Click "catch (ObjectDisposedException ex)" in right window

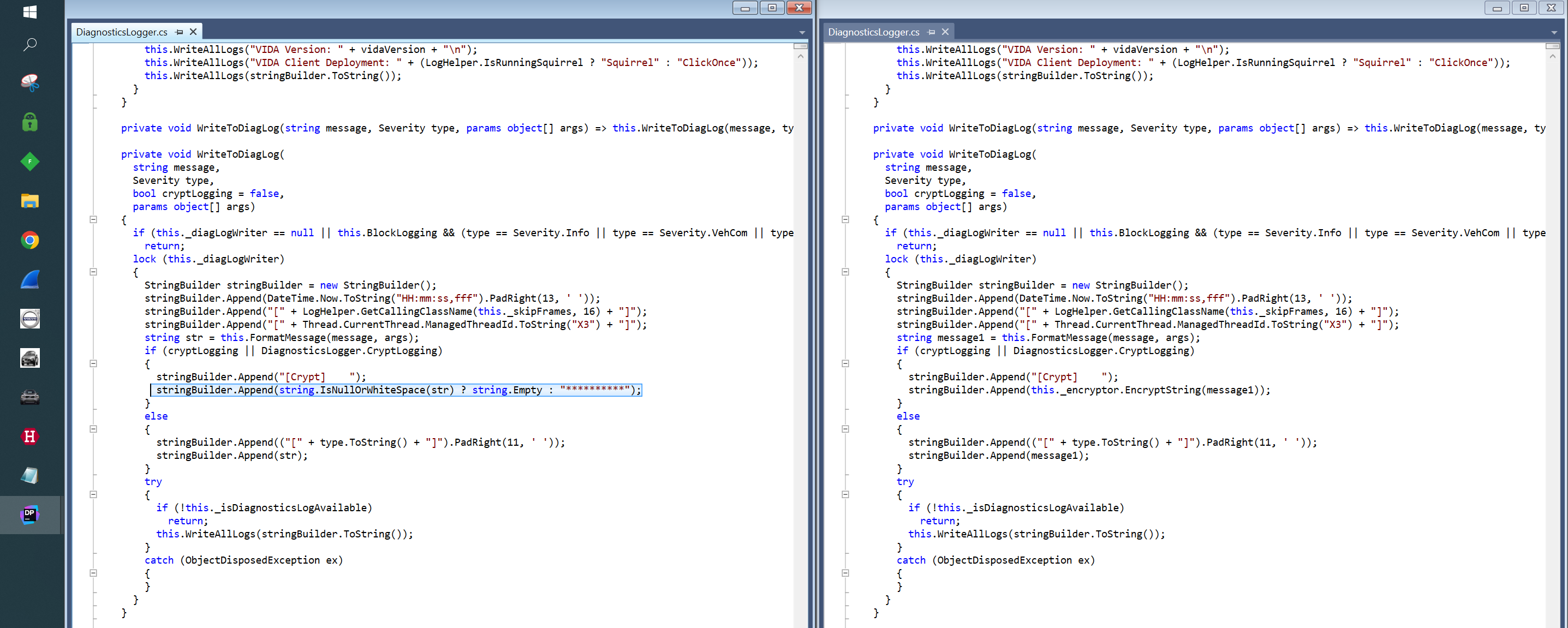996,560
